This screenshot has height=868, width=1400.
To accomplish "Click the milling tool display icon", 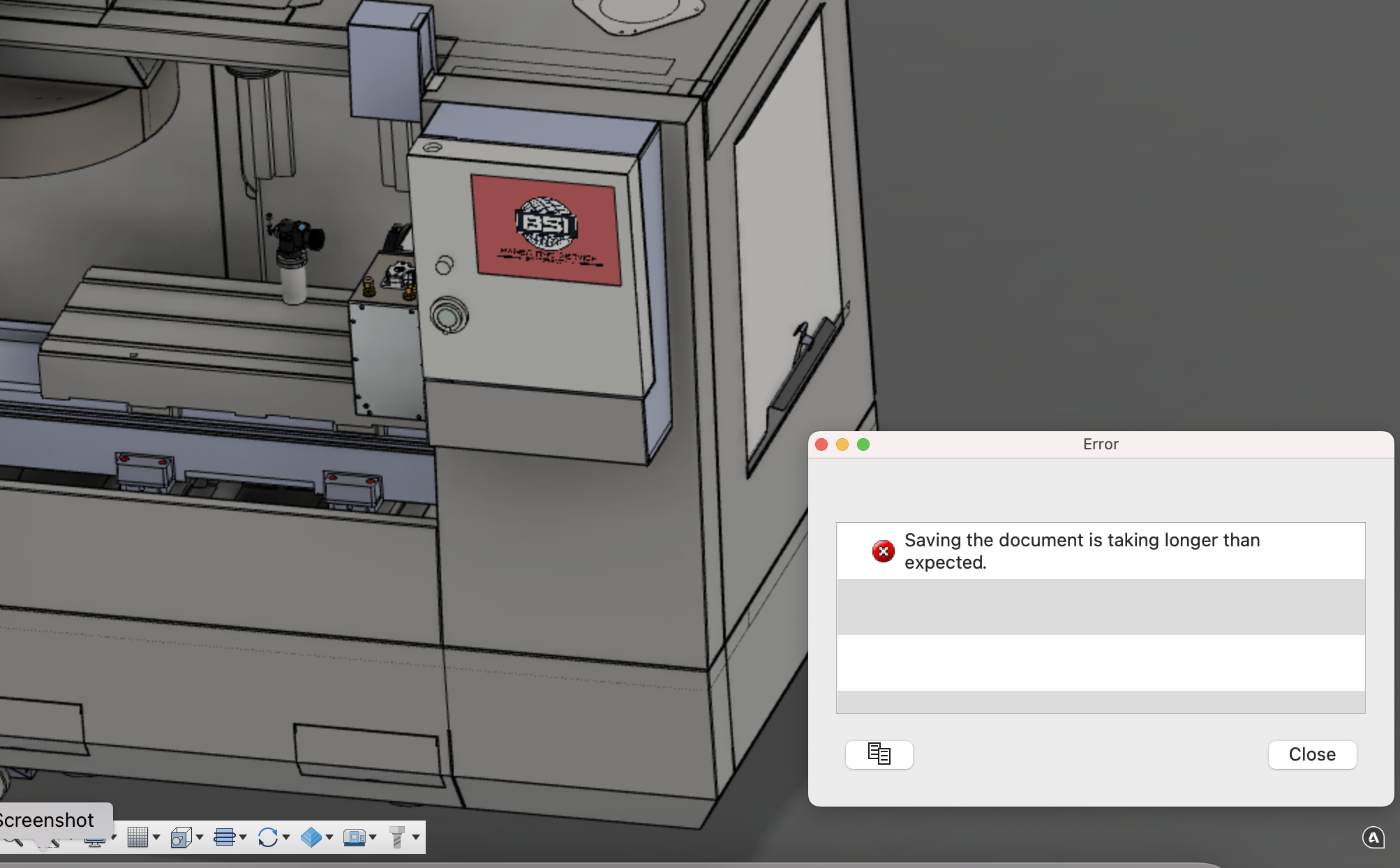I will 396,837.
